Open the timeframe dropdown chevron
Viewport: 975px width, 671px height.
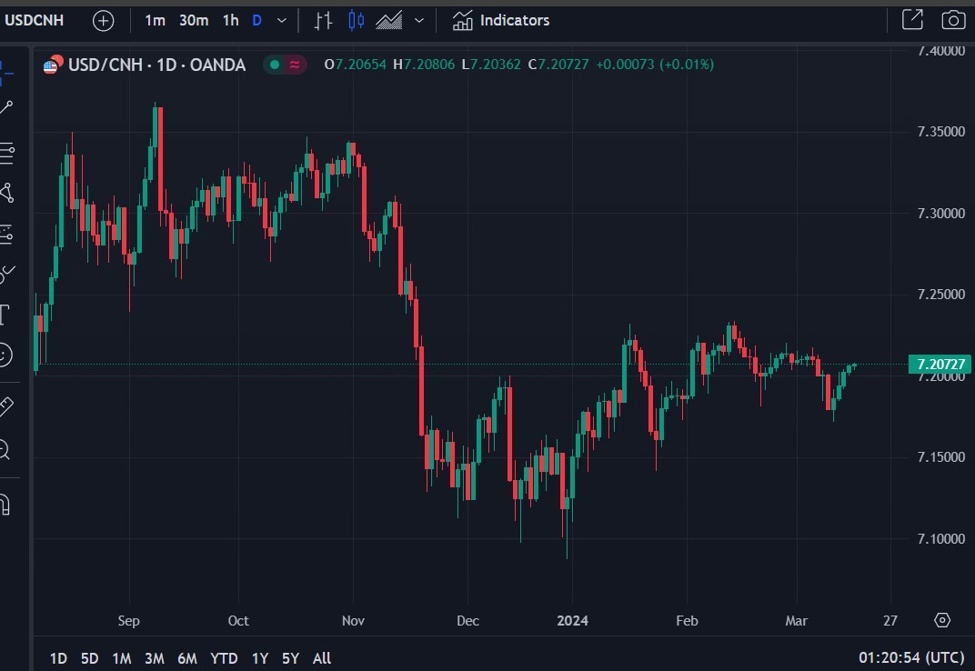point(281,20)
